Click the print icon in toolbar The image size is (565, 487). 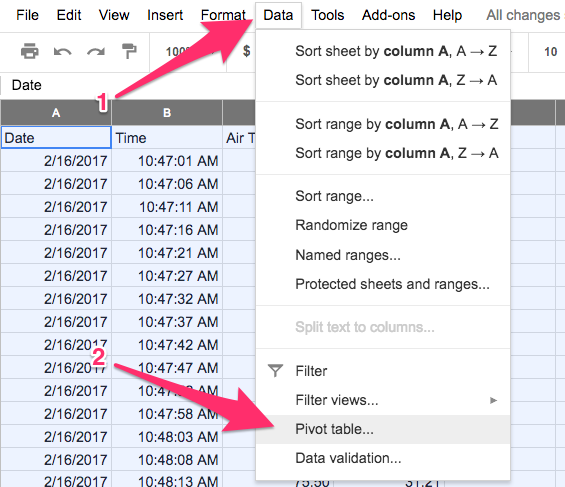pos(30,51)
